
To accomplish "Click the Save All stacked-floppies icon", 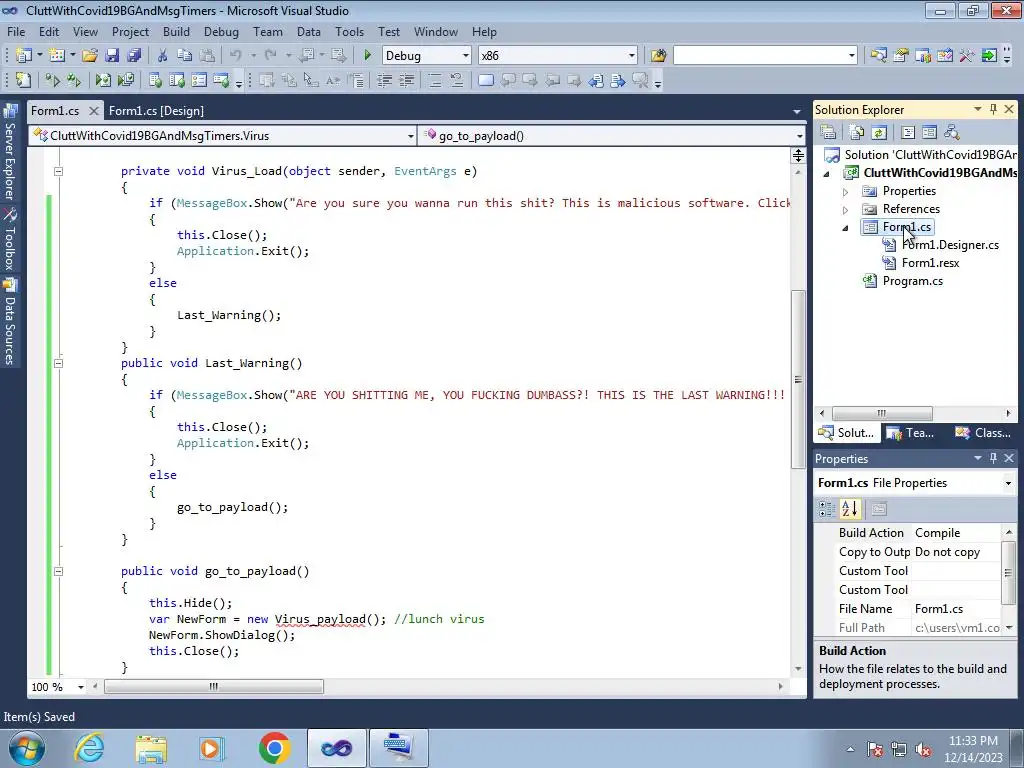I will [x=134, y=56].
